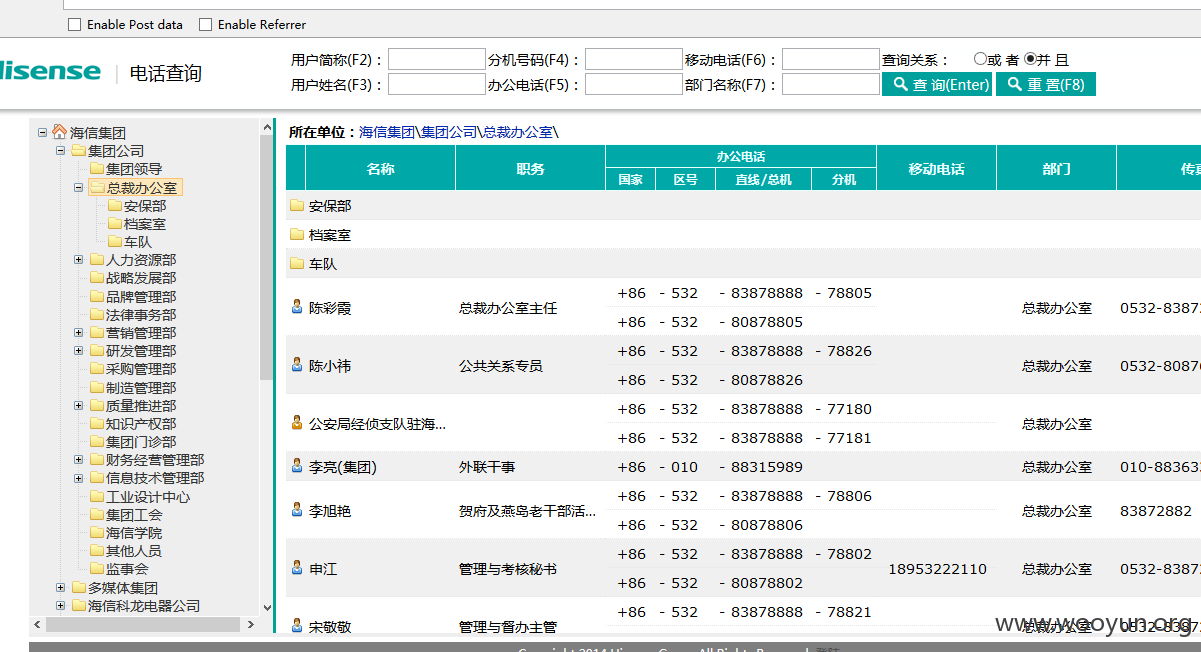The image size is (1201, 652).
Task: Focus the 用户姓名(F3) input field
Action: pyautogui.click(x=437, y=85)
